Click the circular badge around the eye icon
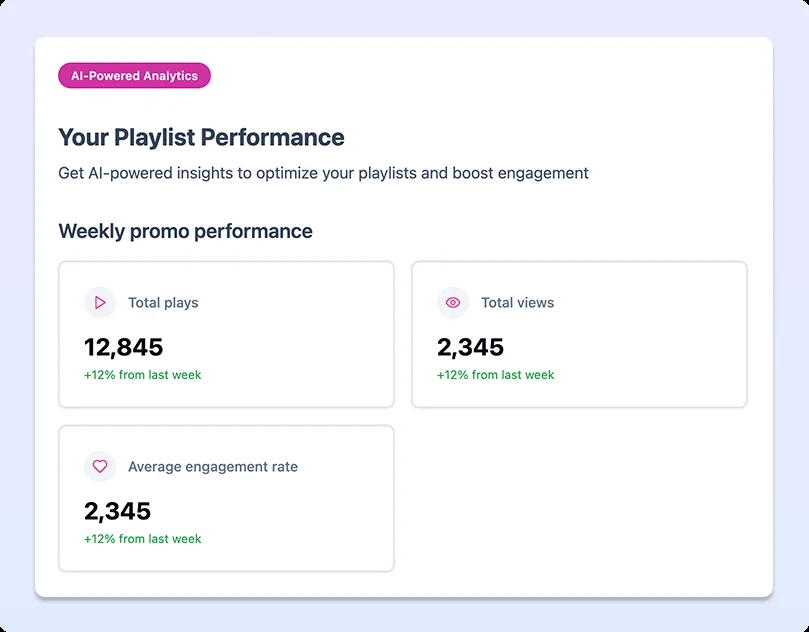 point(452,302)
